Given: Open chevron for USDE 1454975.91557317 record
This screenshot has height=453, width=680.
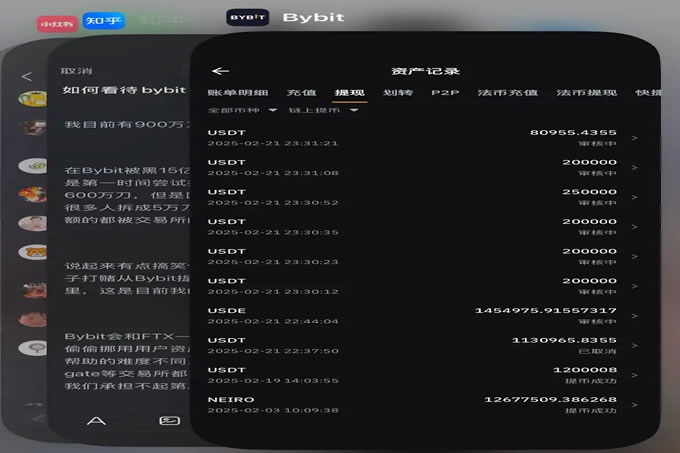Looking at the screenshot, I should 634,316.
